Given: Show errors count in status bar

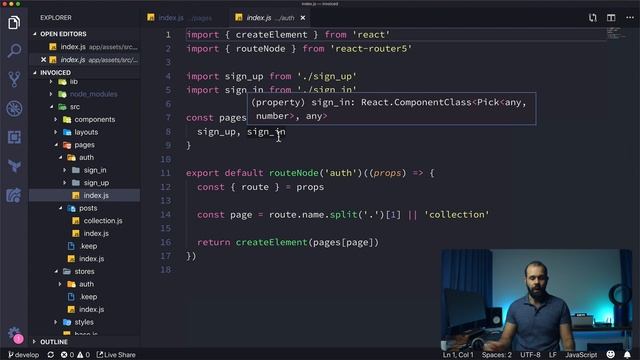Looking at the screenshot, I should 67,355.
